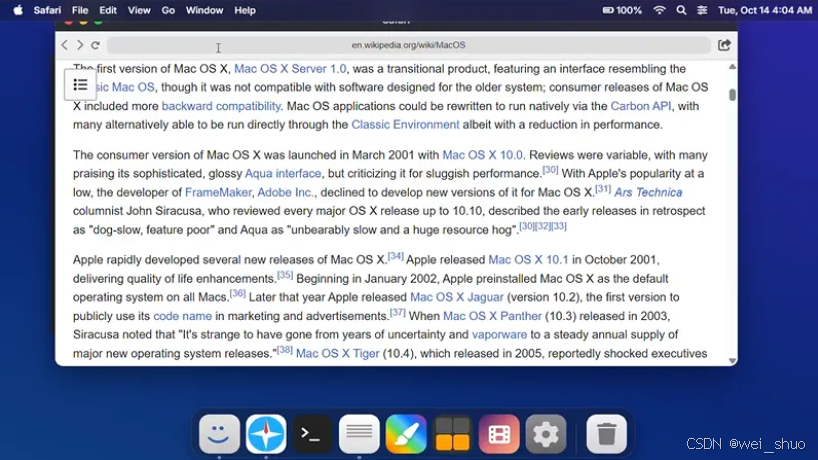Follow the Mac OS X Jaguar link

click(x=456, y=297)
